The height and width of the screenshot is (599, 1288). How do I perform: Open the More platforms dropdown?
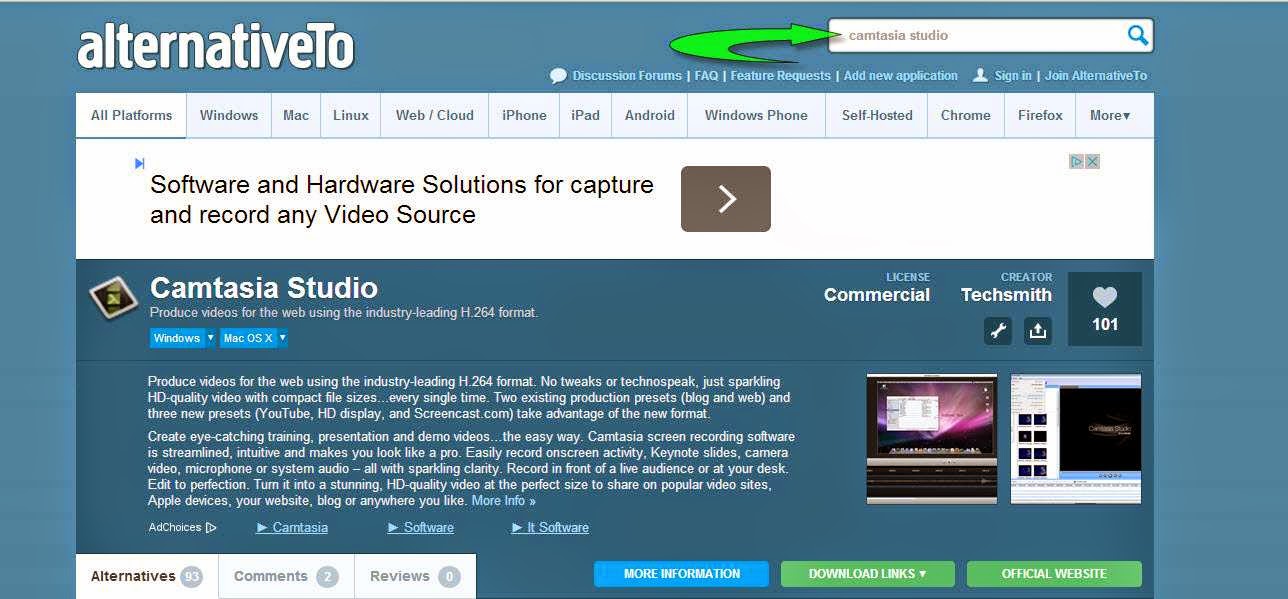point(1109,116)
